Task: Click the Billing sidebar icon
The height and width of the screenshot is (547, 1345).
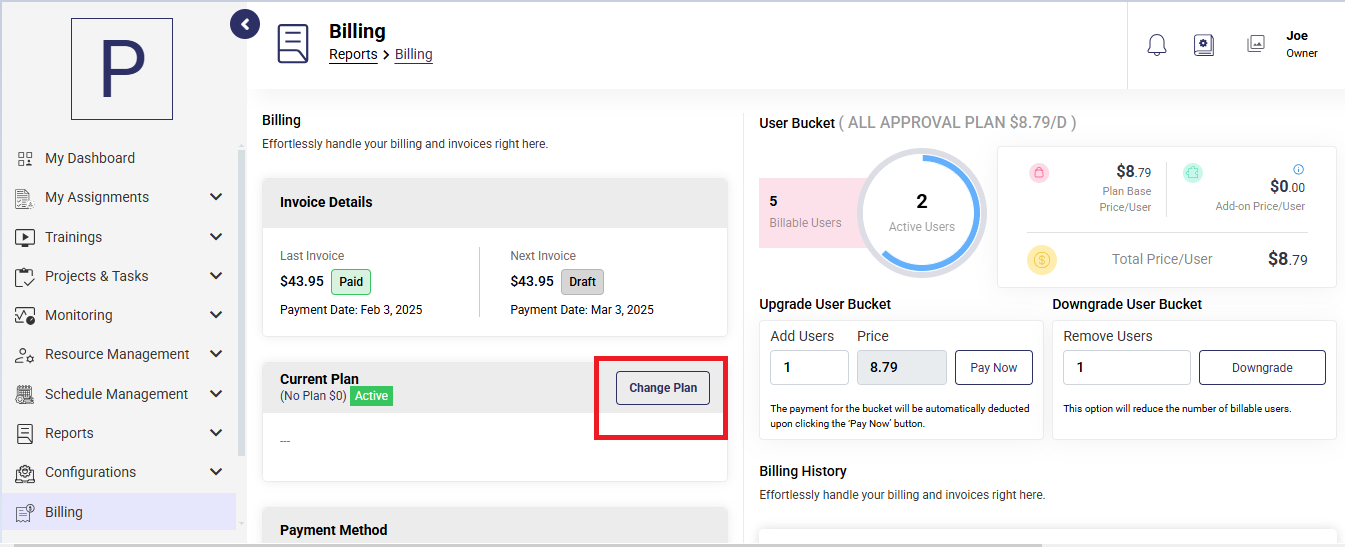Action: click(x=25, y=512)
